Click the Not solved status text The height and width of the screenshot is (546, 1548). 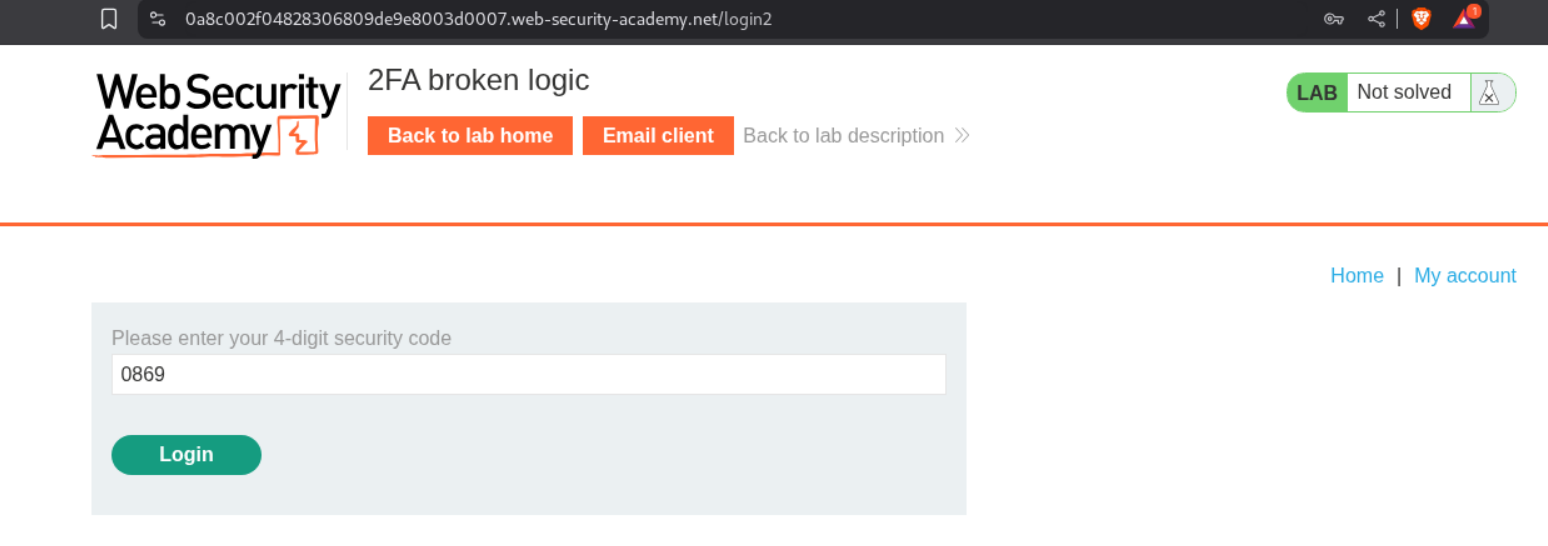[x=1404, y=93]
